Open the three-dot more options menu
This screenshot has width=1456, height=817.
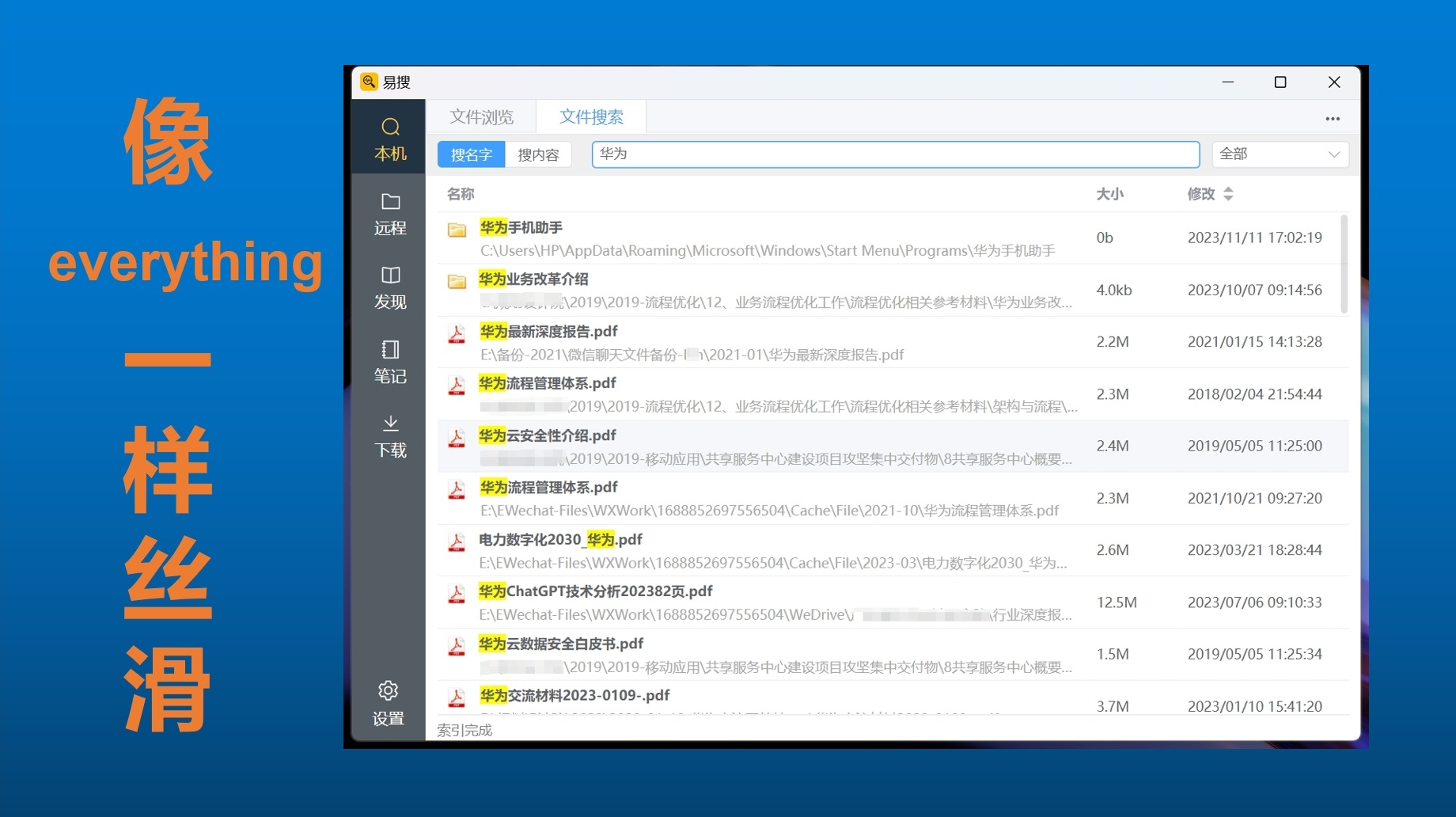pyautogui.click(x=1333, y=119)
